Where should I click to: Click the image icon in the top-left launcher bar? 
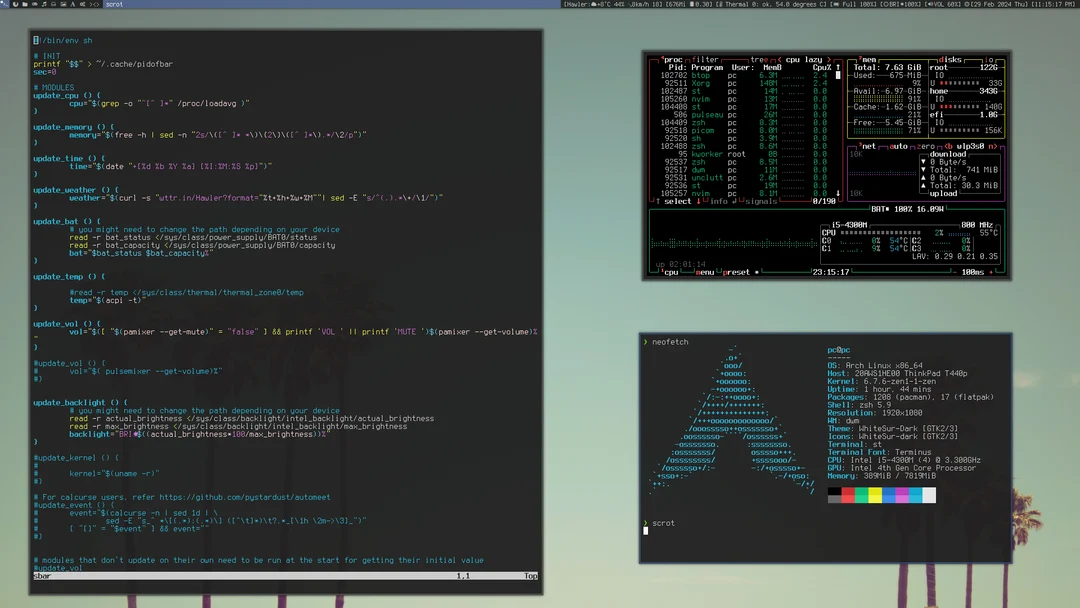tap(63, 5)
